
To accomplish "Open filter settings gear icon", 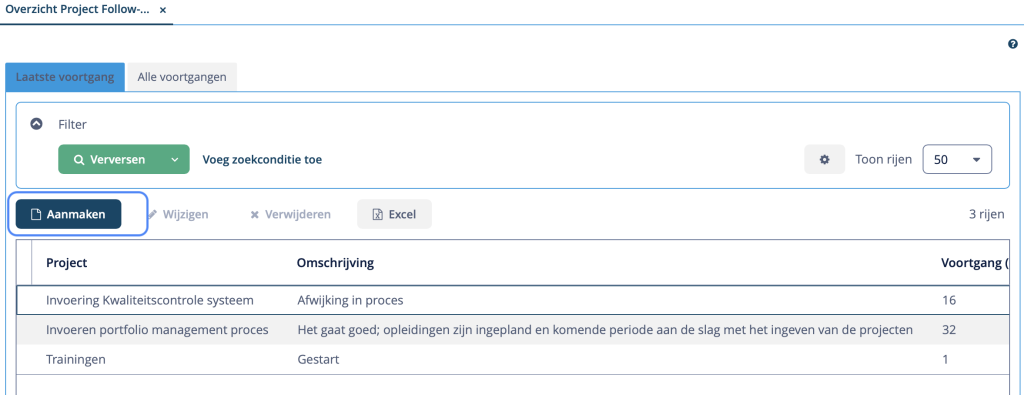I will (824, 159).
